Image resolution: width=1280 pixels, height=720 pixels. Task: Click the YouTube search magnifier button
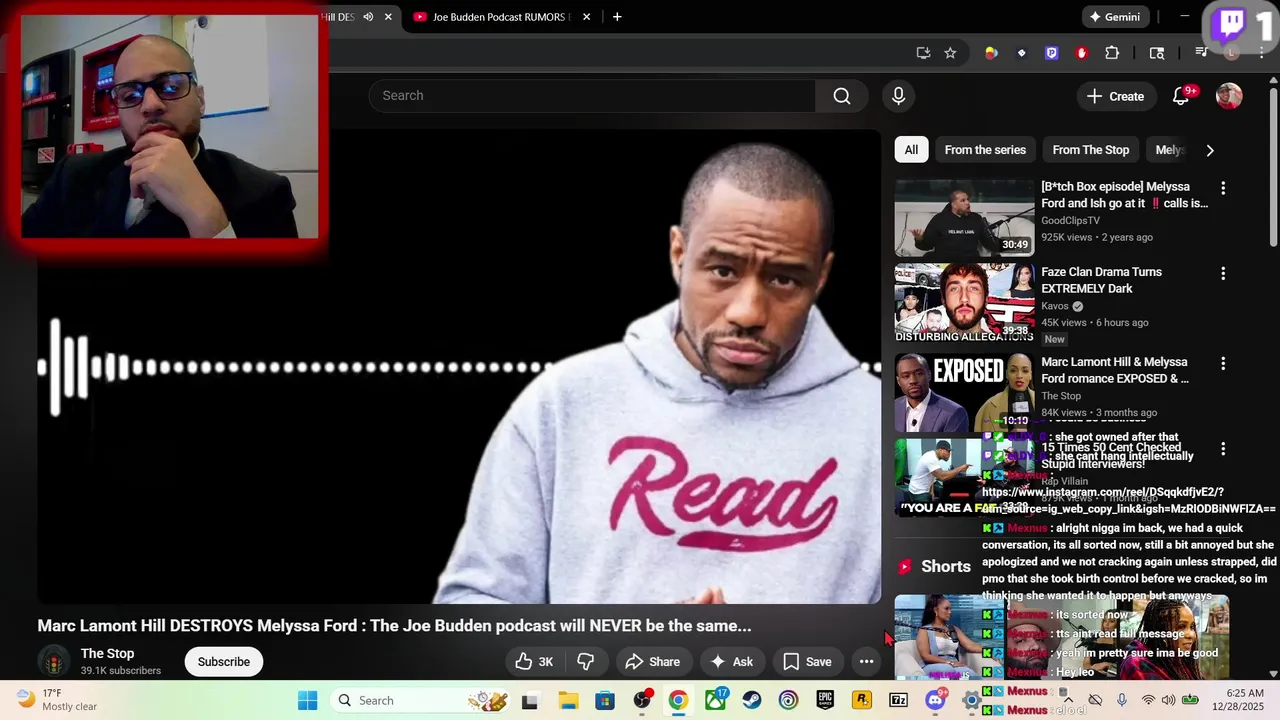click(x=842, y=96)
